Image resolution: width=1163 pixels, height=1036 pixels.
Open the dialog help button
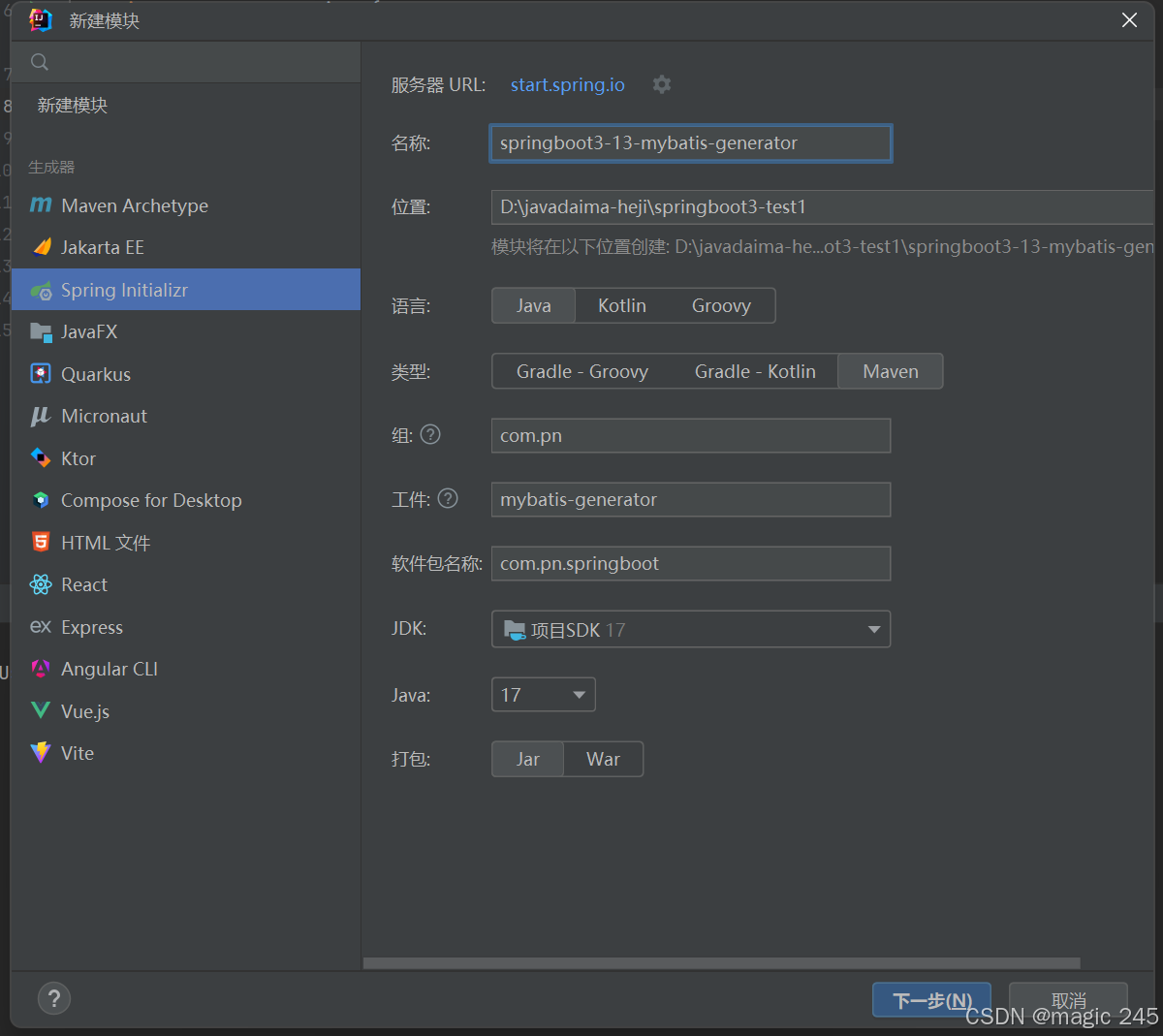tap(54, 998)
